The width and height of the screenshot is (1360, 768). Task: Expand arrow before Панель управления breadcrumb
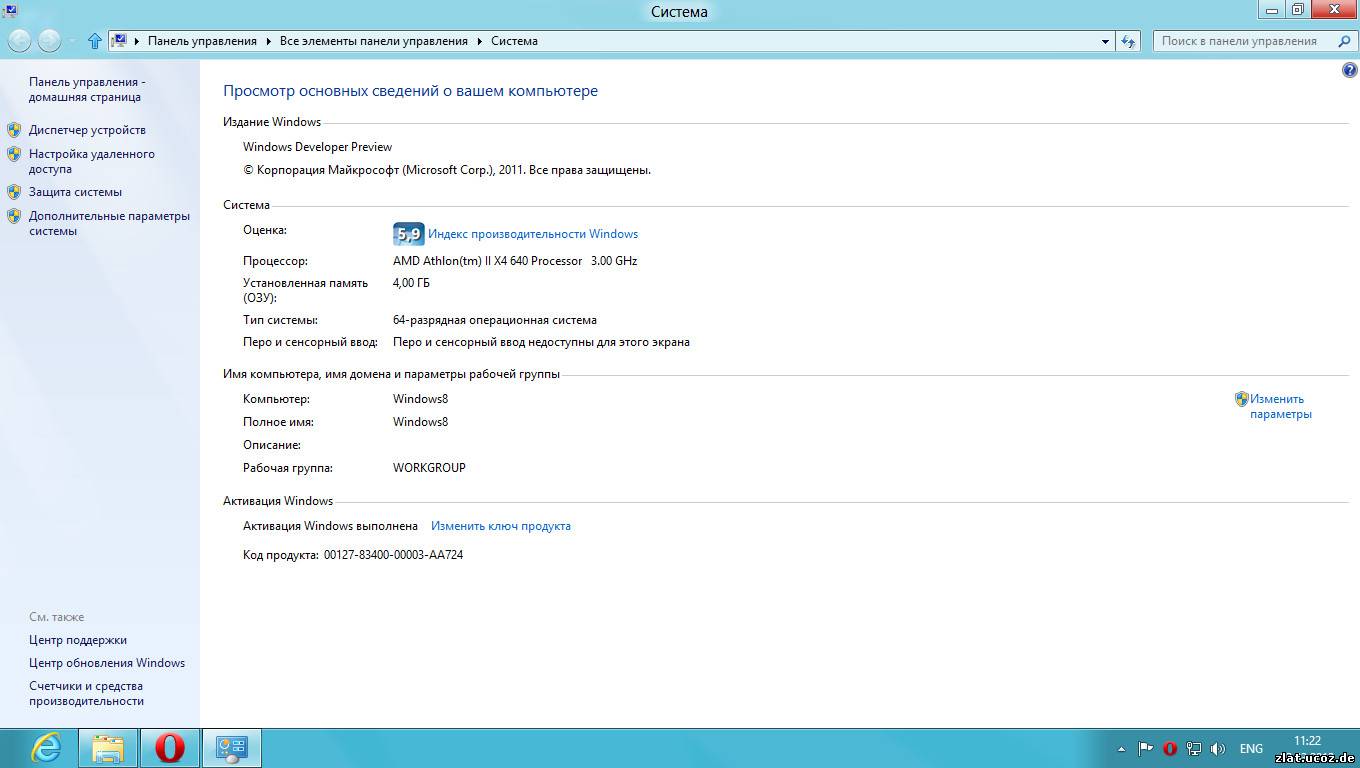click(x=137, y=41)
